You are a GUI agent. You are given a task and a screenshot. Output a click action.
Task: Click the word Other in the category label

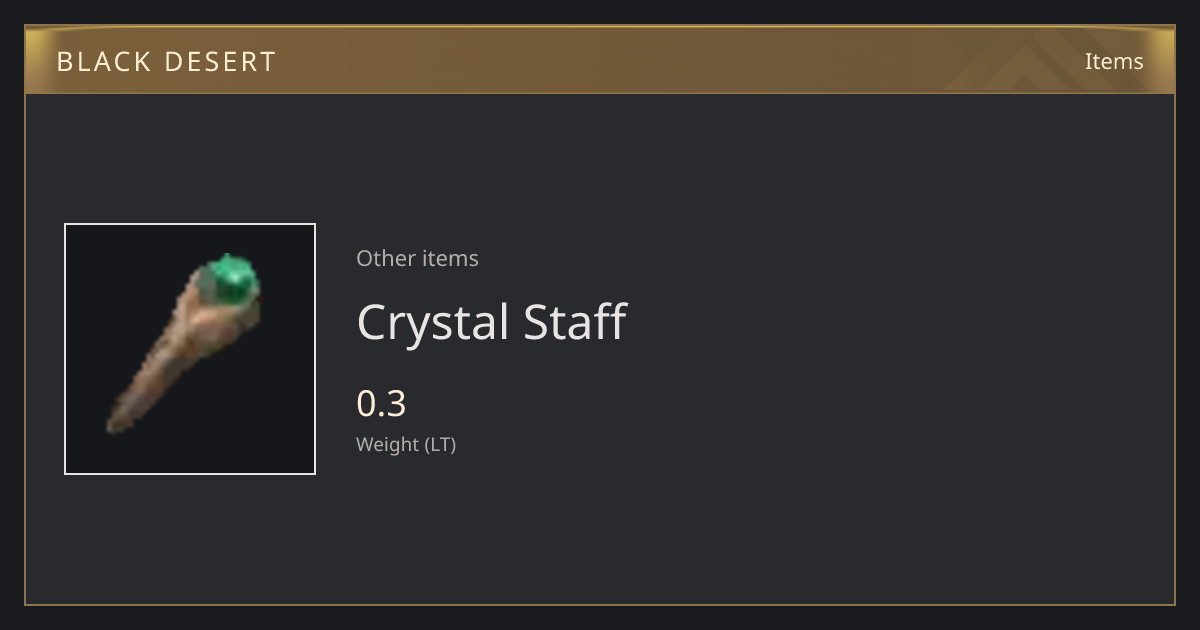coord(386,258)
